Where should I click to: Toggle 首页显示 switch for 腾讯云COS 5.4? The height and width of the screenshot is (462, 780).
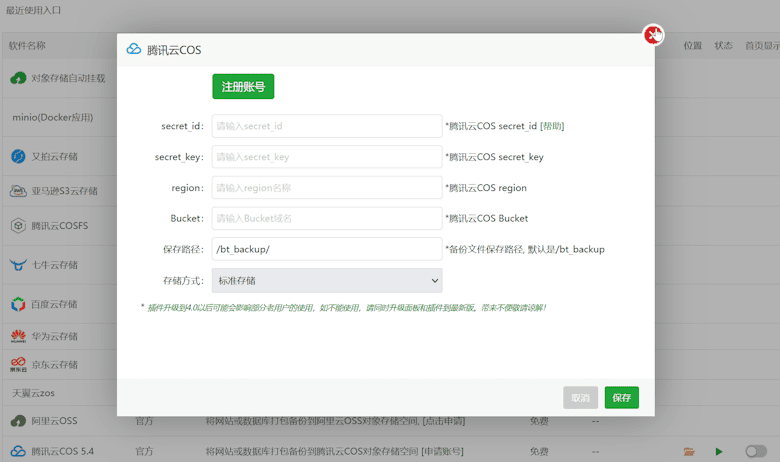tap(756, 451)
